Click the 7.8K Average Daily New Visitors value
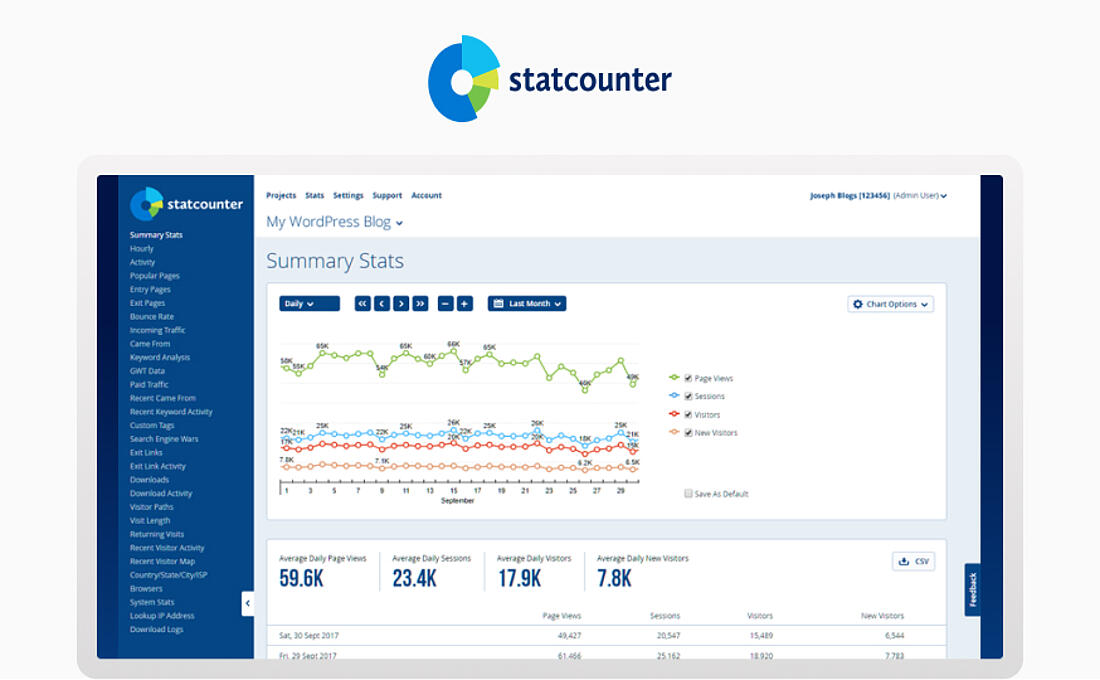This screenshot has width=1100, height=680. point(614,579)
